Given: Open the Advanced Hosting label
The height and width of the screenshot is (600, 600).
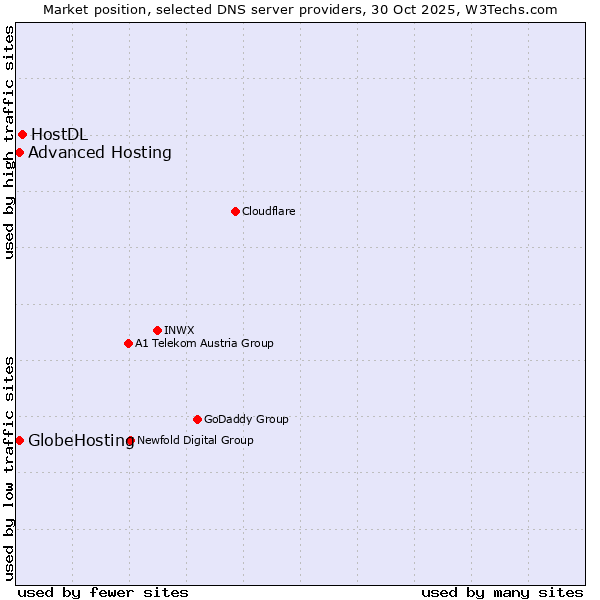Looking at the screenshot, I should 100,152.
